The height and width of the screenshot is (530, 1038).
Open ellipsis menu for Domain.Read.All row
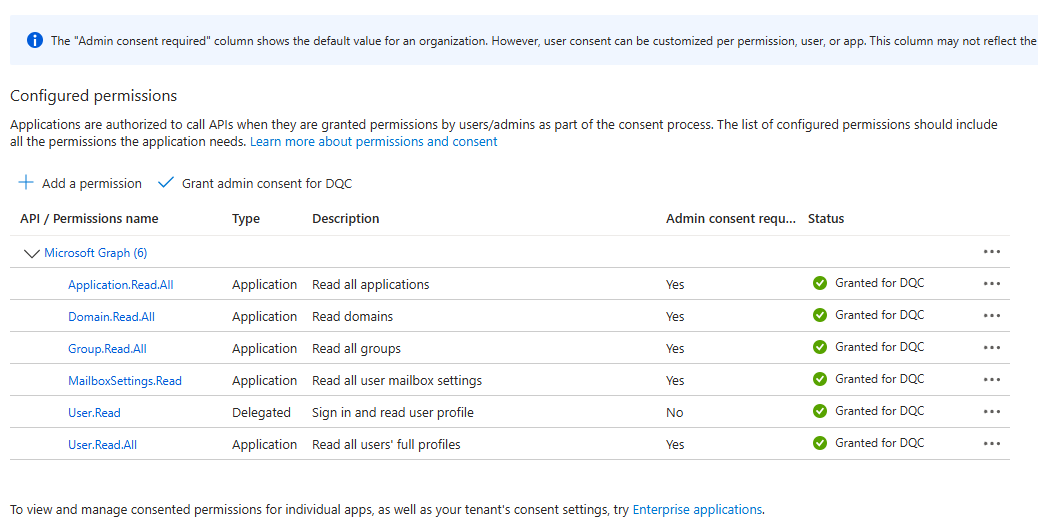(x=991, y=316)
